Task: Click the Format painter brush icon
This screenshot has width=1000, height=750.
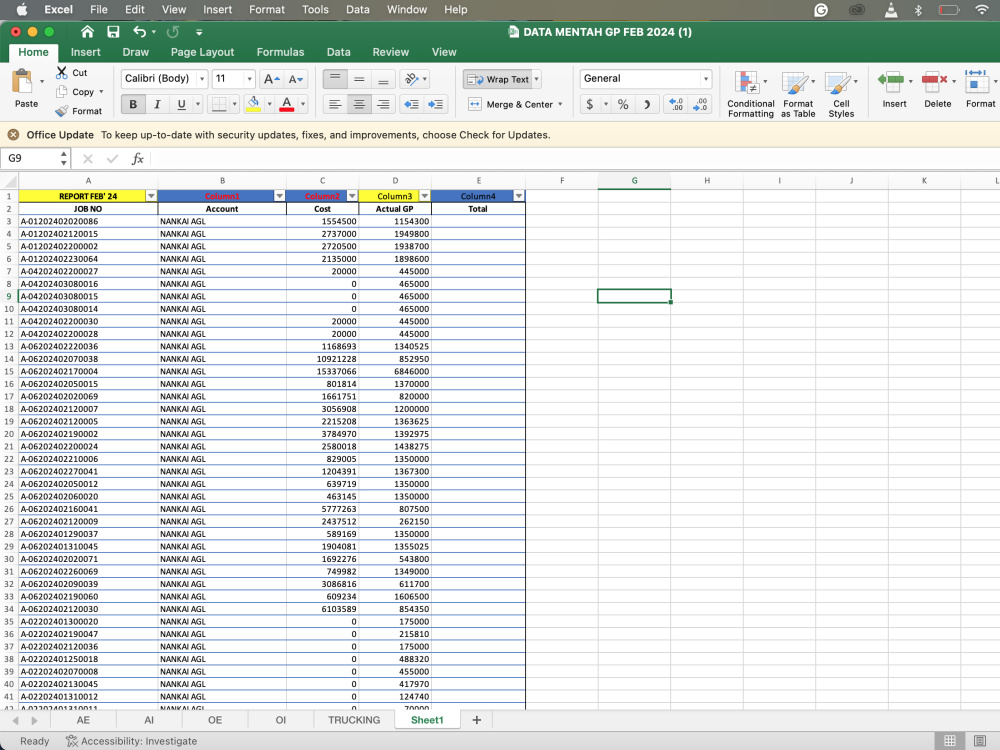Action: [x=61, y=111]
